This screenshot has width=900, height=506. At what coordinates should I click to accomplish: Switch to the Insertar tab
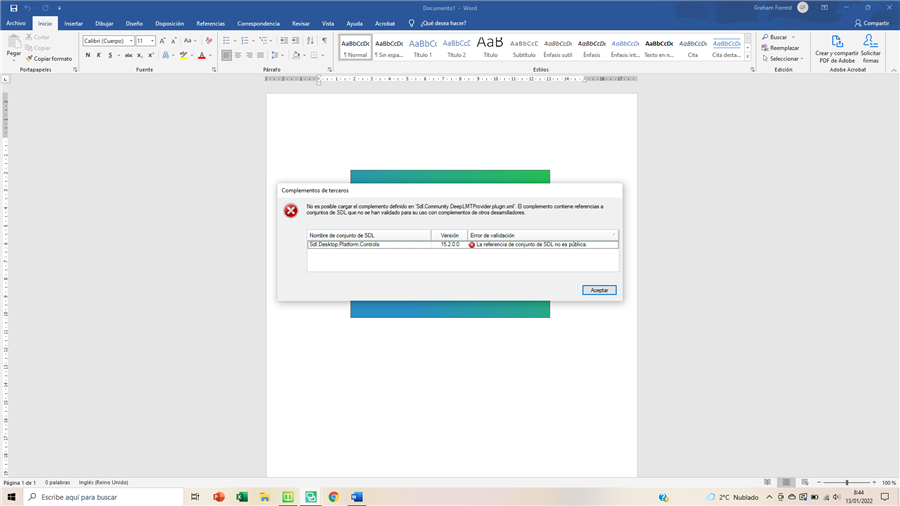[73, 24]
